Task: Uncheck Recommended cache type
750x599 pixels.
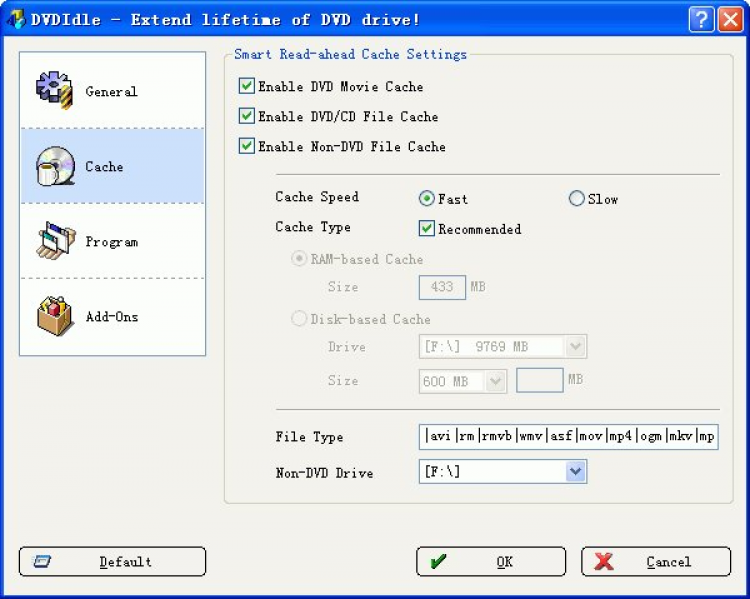Action: click(x=427, y=228)
